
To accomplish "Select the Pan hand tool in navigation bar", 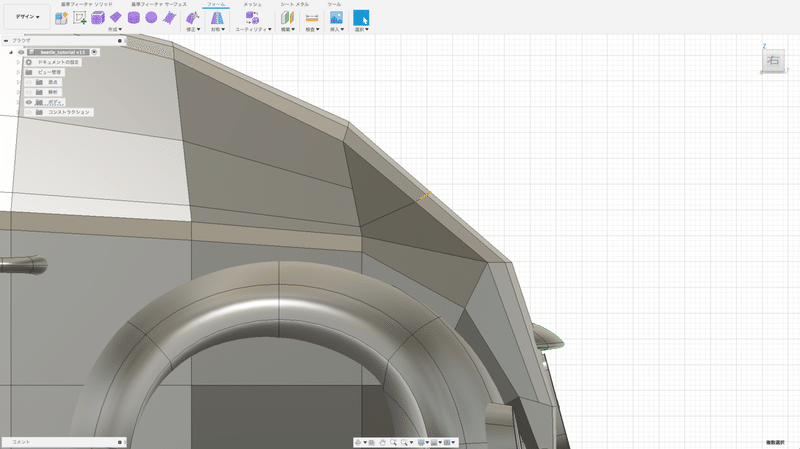I will [383, 442].
